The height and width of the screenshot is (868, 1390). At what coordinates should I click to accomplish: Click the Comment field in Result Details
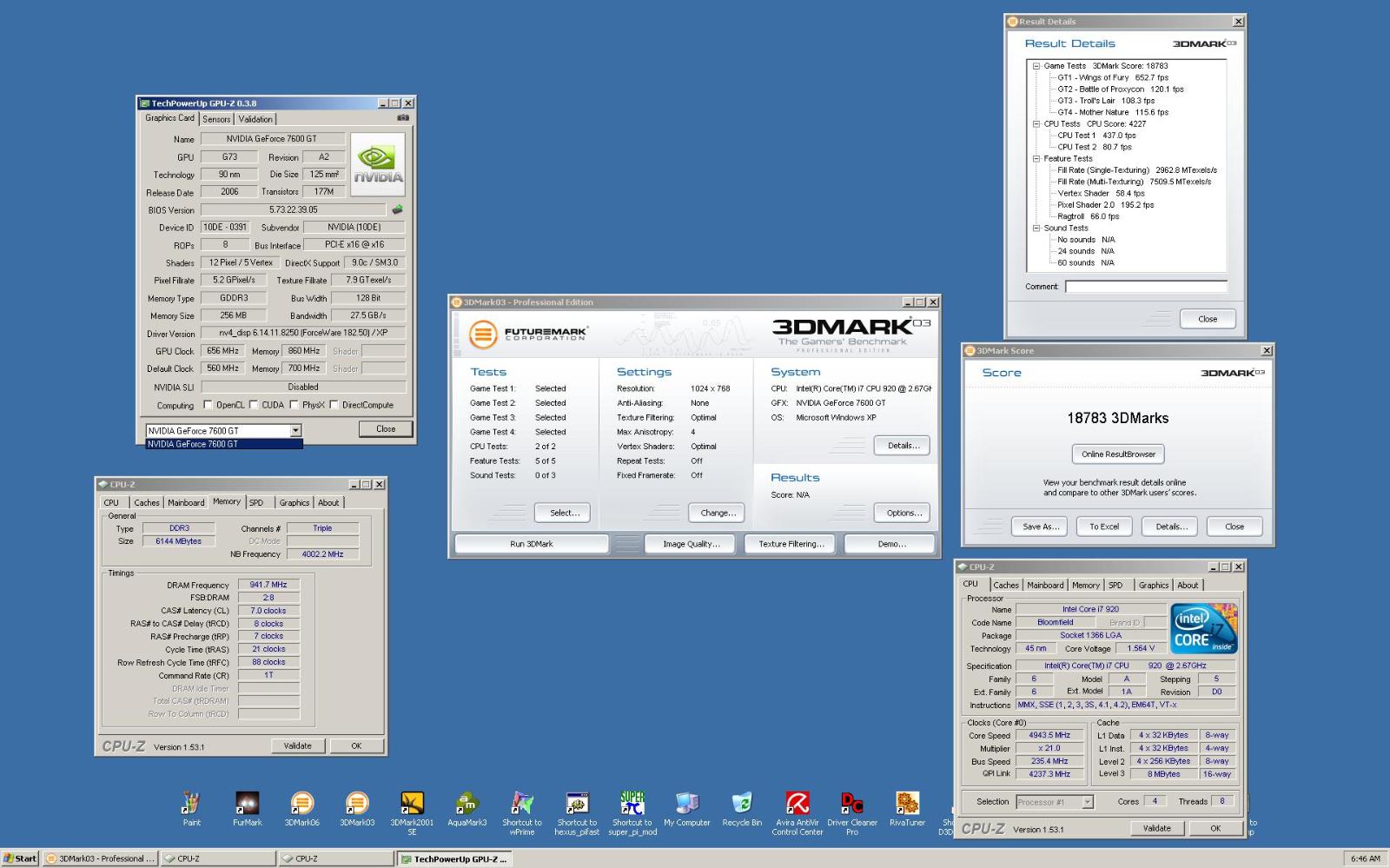coord(1146,287)
